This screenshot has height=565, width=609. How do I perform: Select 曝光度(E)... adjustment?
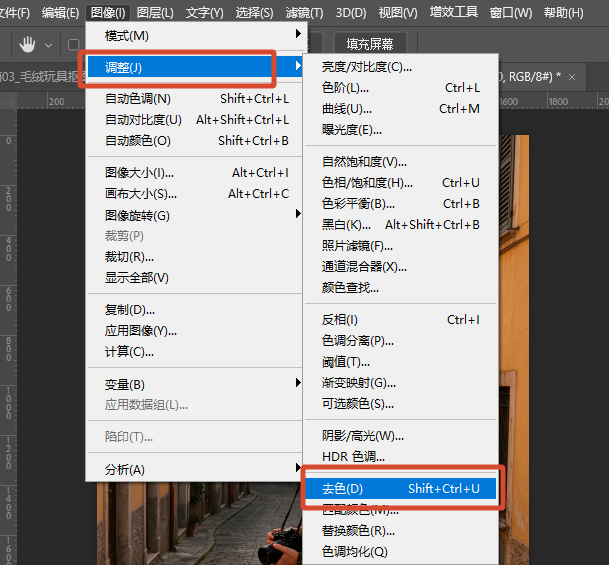click(400, 130)
